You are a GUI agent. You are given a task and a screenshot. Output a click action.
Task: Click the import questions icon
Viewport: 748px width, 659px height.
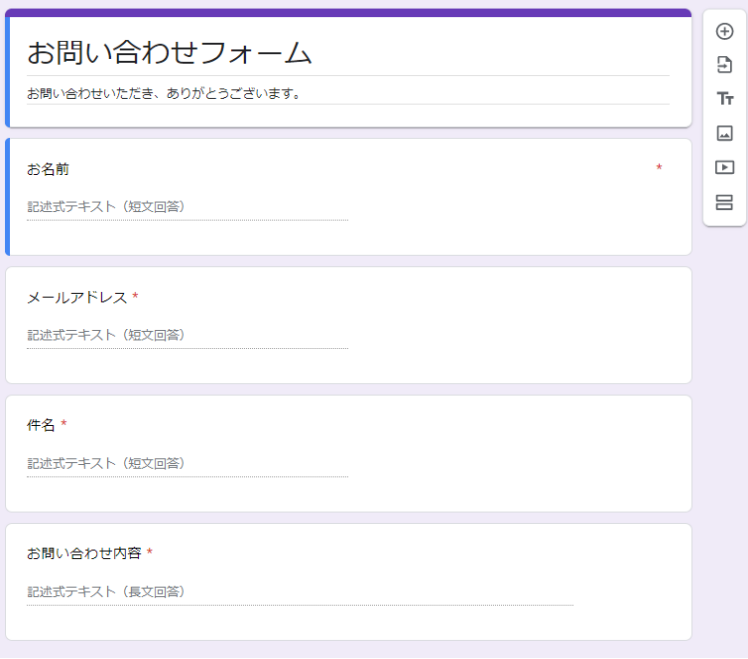coord(725,64)
